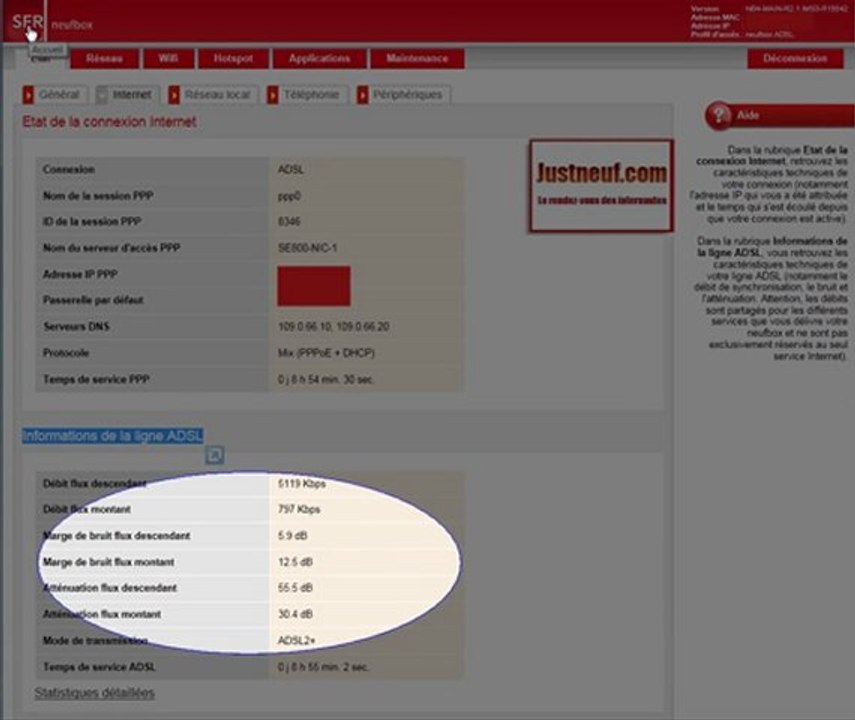
Task: Click the 'Marge de bruit flux montant' label
Action: [x=109, y=562]
